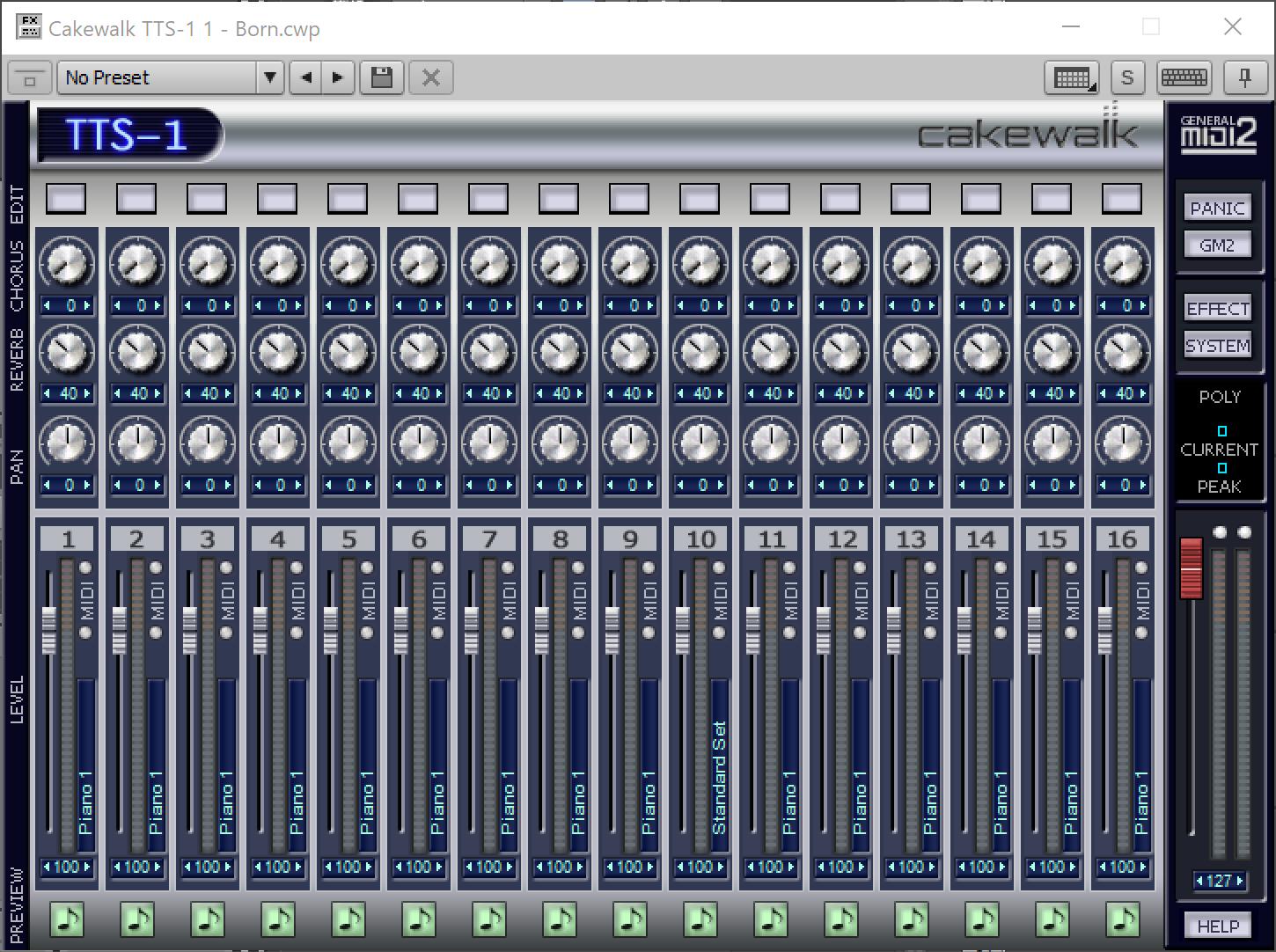Open the No Preset dropdown arrow
Image resolution: width=1276 pixels, height=952 pixels.
tap(270, 77)
